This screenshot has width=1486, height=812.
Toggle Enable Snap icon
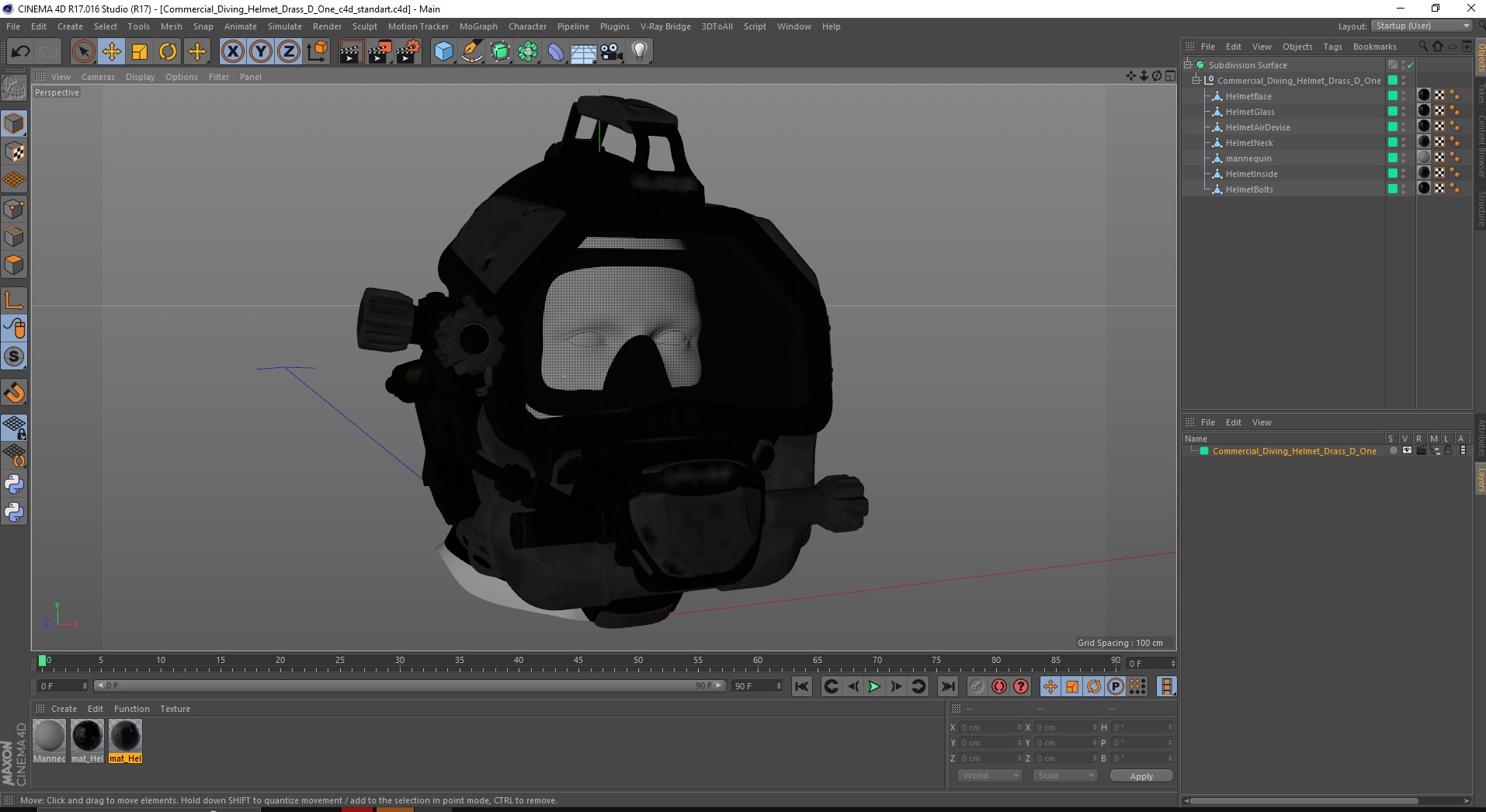point(14,392)
